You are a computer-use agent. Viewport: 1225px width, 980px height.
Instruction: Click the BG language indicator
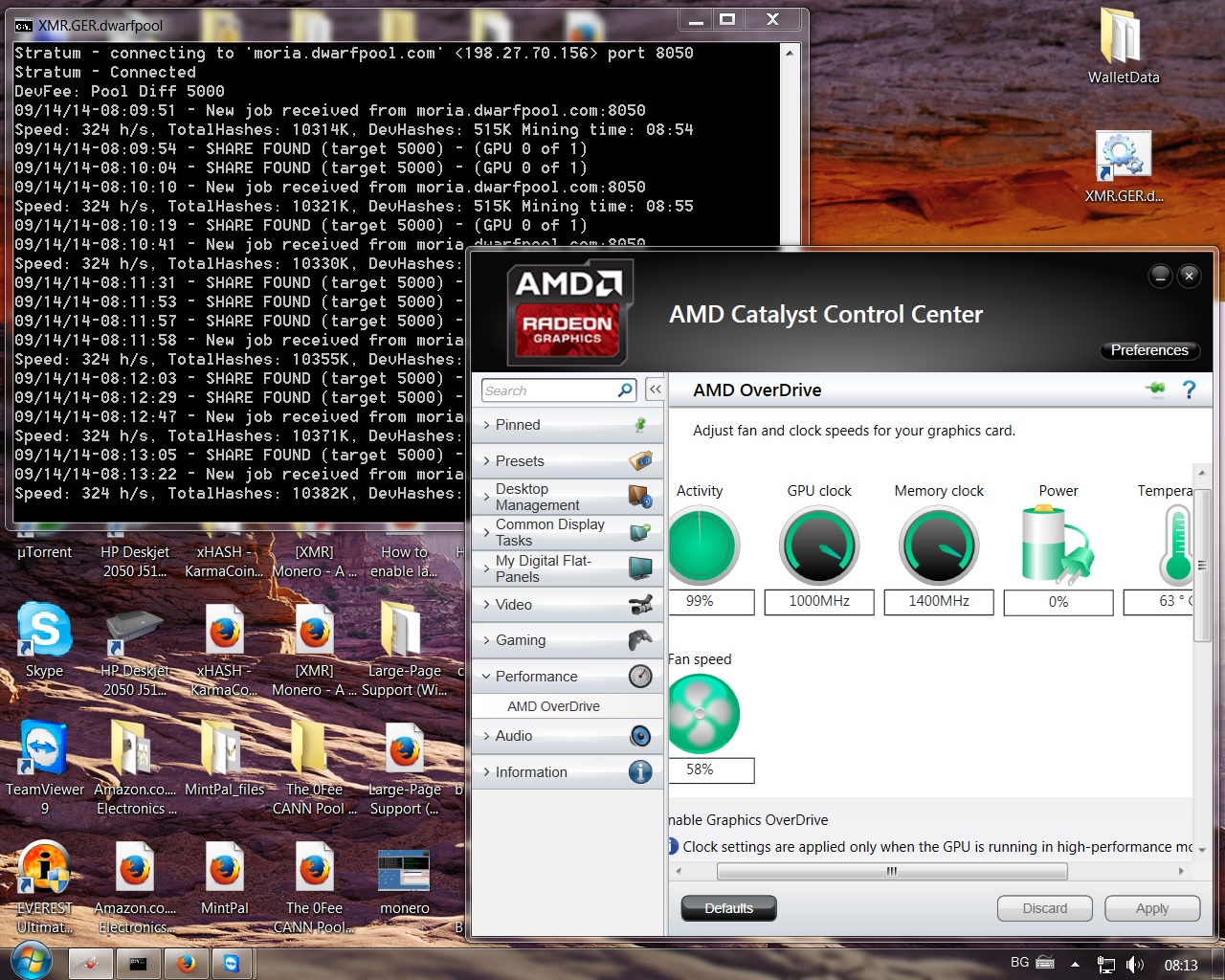point(1020,963)
